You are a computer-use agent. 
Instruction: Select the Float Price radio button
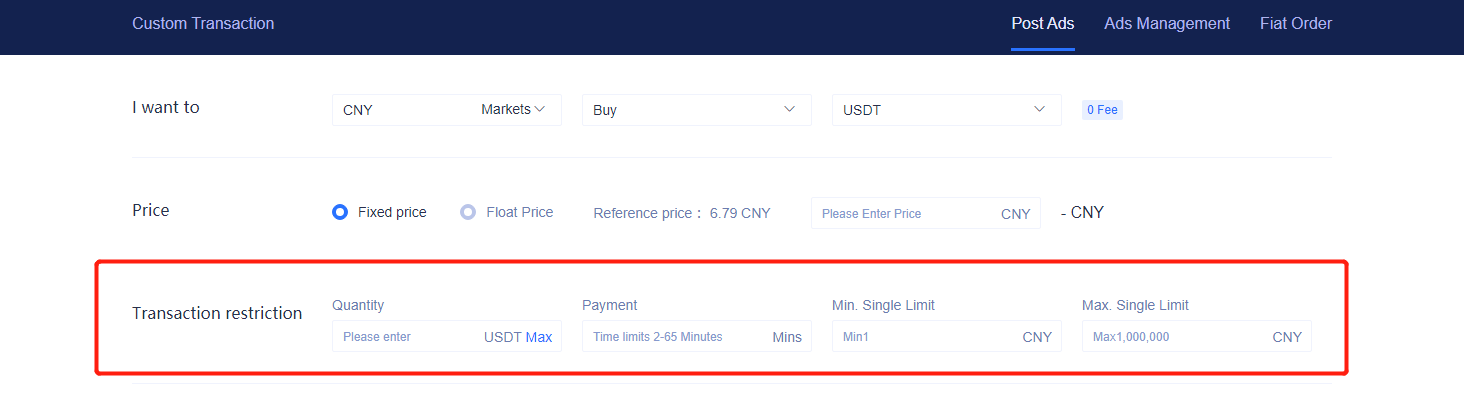click(x=468, y=212)
